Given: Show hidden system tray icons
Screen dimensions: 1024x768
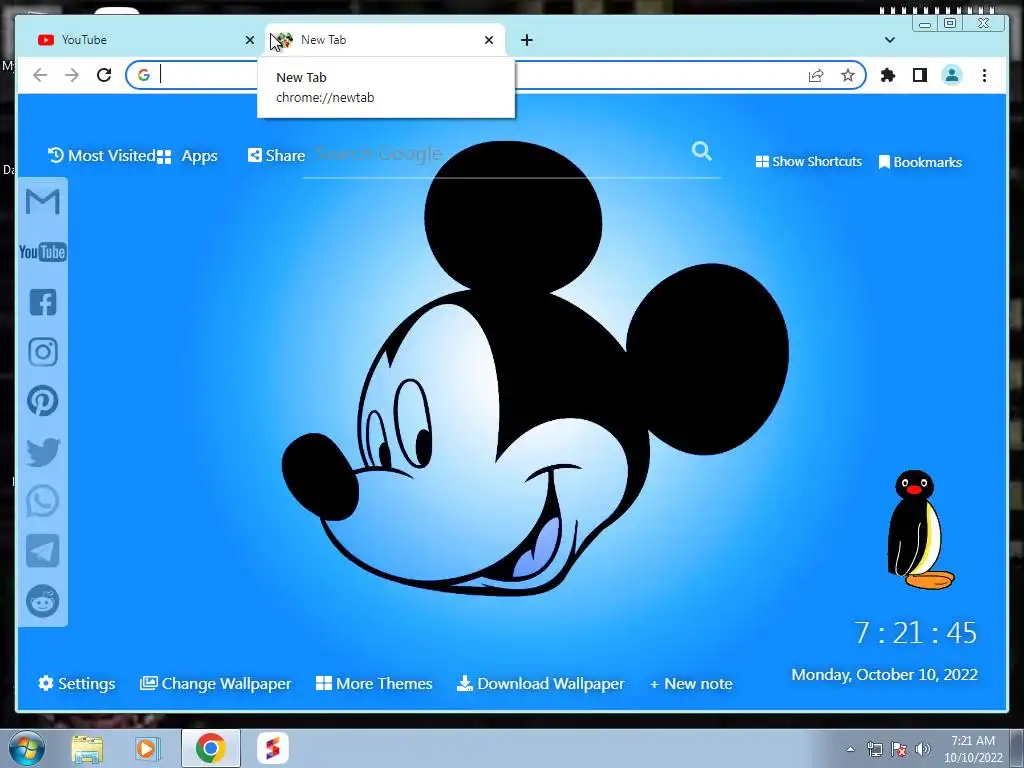Looking at the screenshot, I should click(x=850, y=749).
